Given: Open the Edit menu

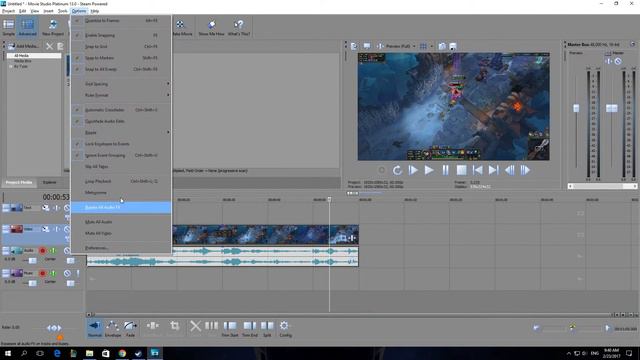Looking at the screenshot, I should (22, 11).
